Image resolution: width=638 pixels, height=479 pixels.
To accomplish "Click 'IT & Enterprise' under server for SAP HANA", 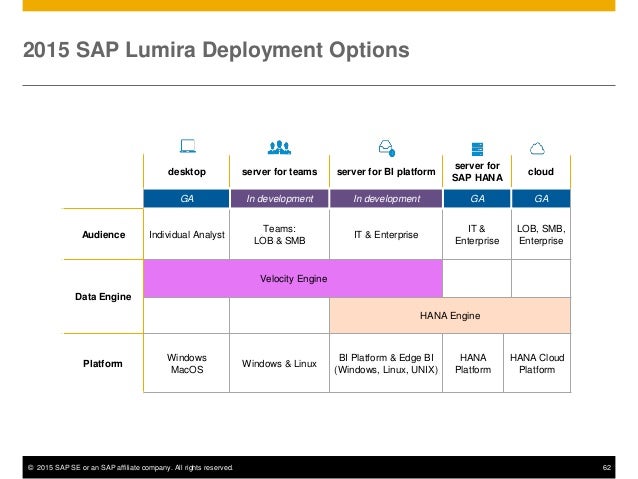I will (x=477, y=235).
